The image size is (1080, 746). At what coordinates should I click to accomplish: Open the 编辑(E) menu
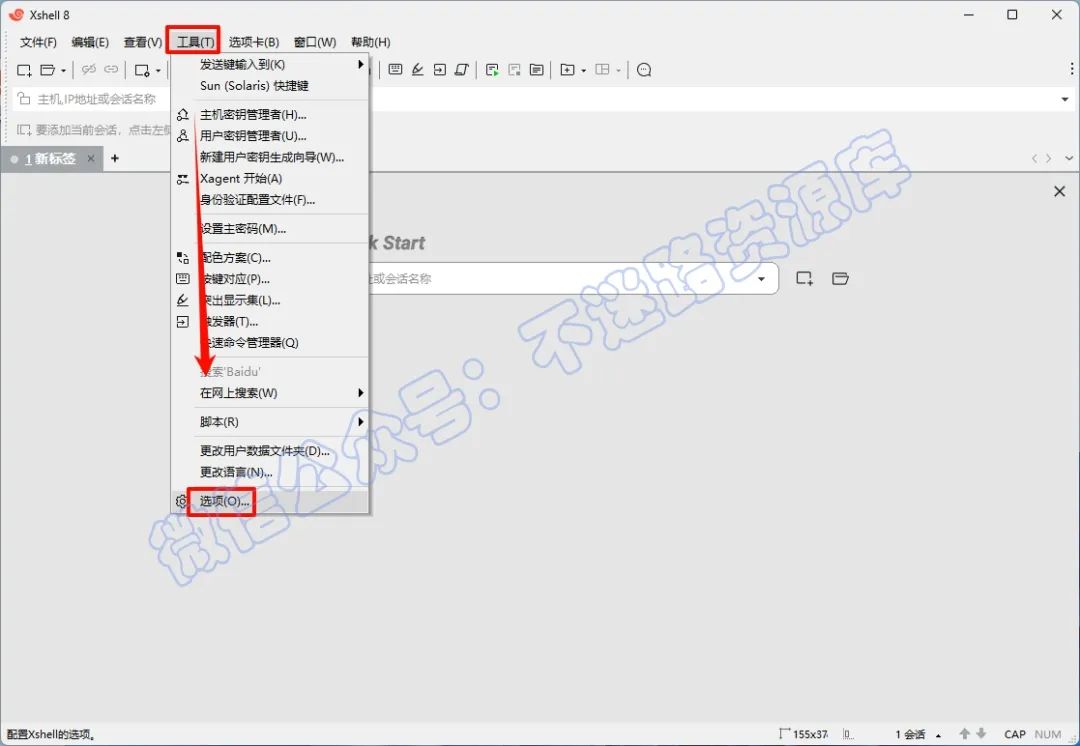pos(90,42)
